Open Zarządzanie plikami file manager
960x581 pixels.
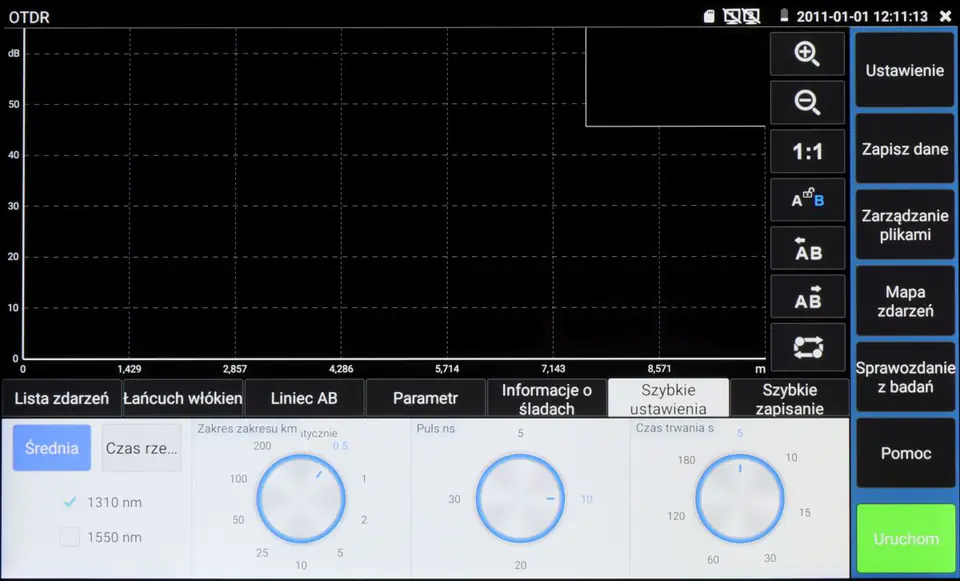point(905,225)
